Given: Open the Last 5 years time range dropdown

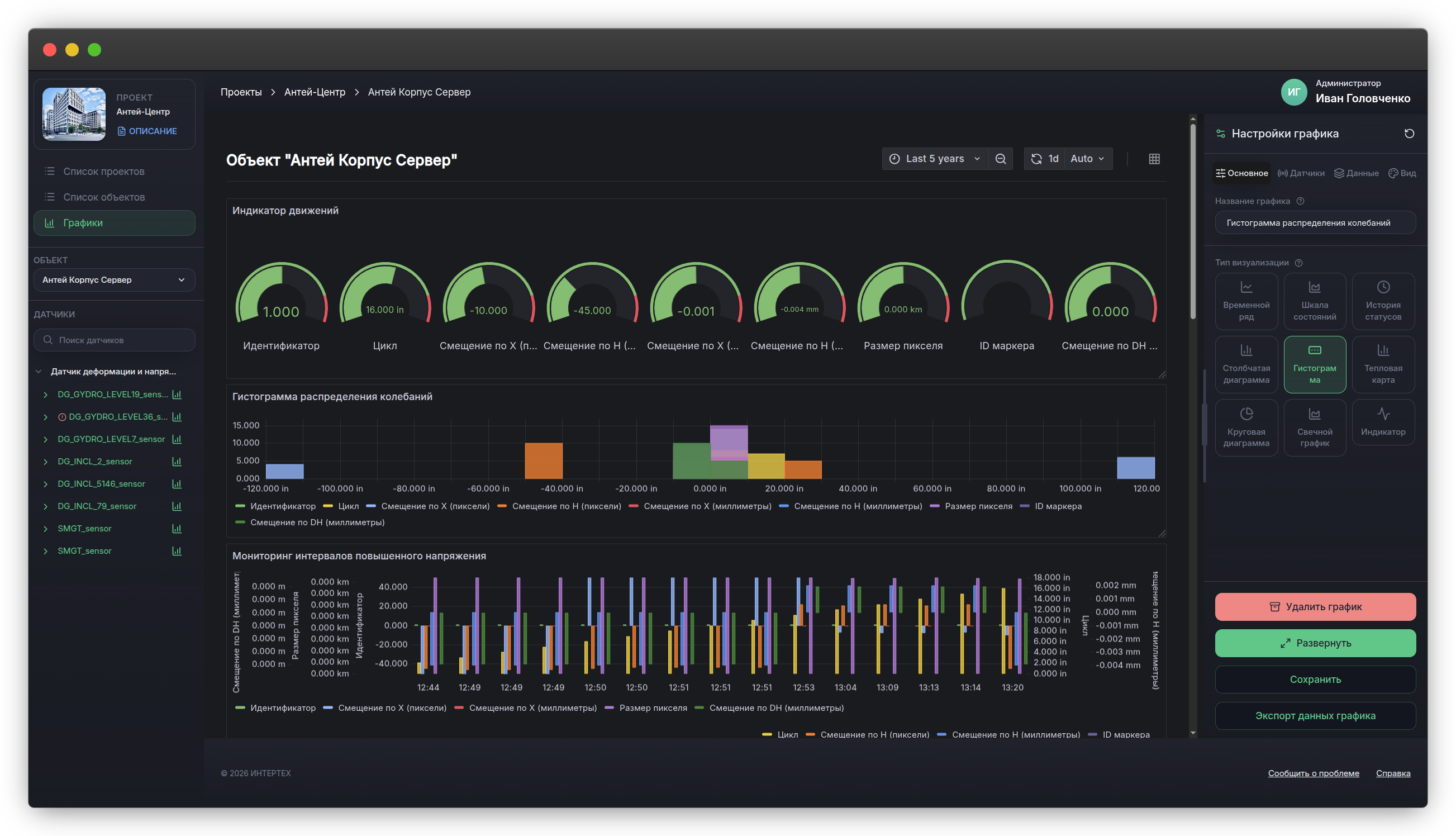Looking at the screenshot, I should (x=935, y=159).
